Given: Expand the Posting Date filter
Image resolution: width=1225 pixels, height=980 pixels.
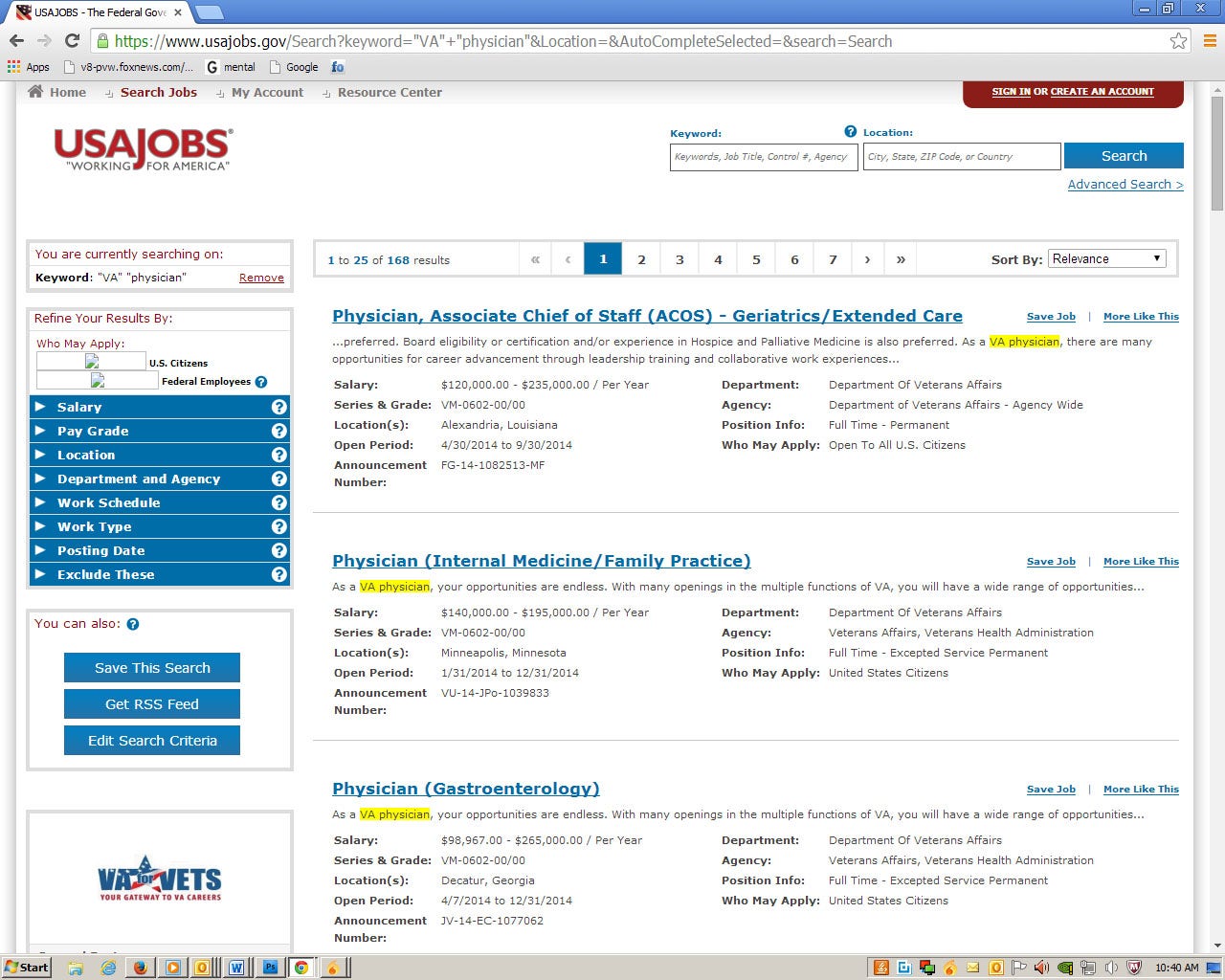Looking at the screenshot, I should point(159,550).
